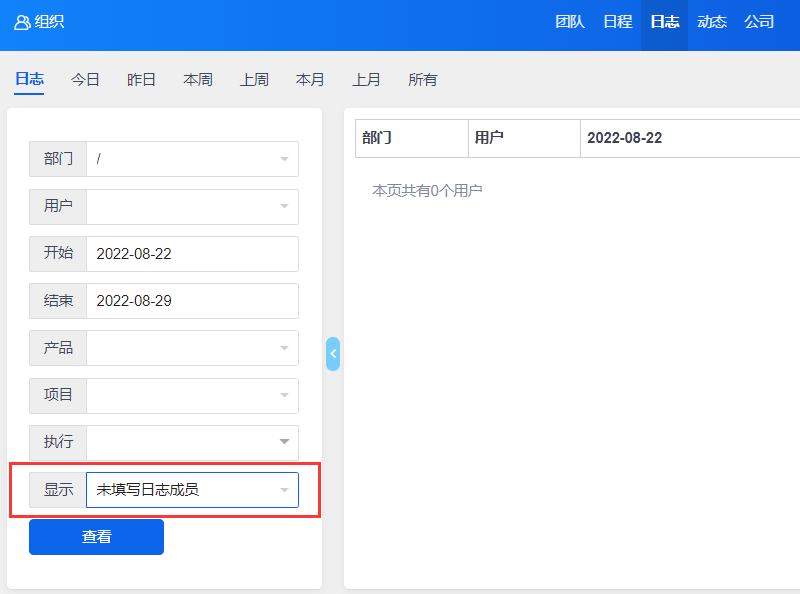
Task: Click the 2022-08-22 column header in table
Action: [690, 138]
